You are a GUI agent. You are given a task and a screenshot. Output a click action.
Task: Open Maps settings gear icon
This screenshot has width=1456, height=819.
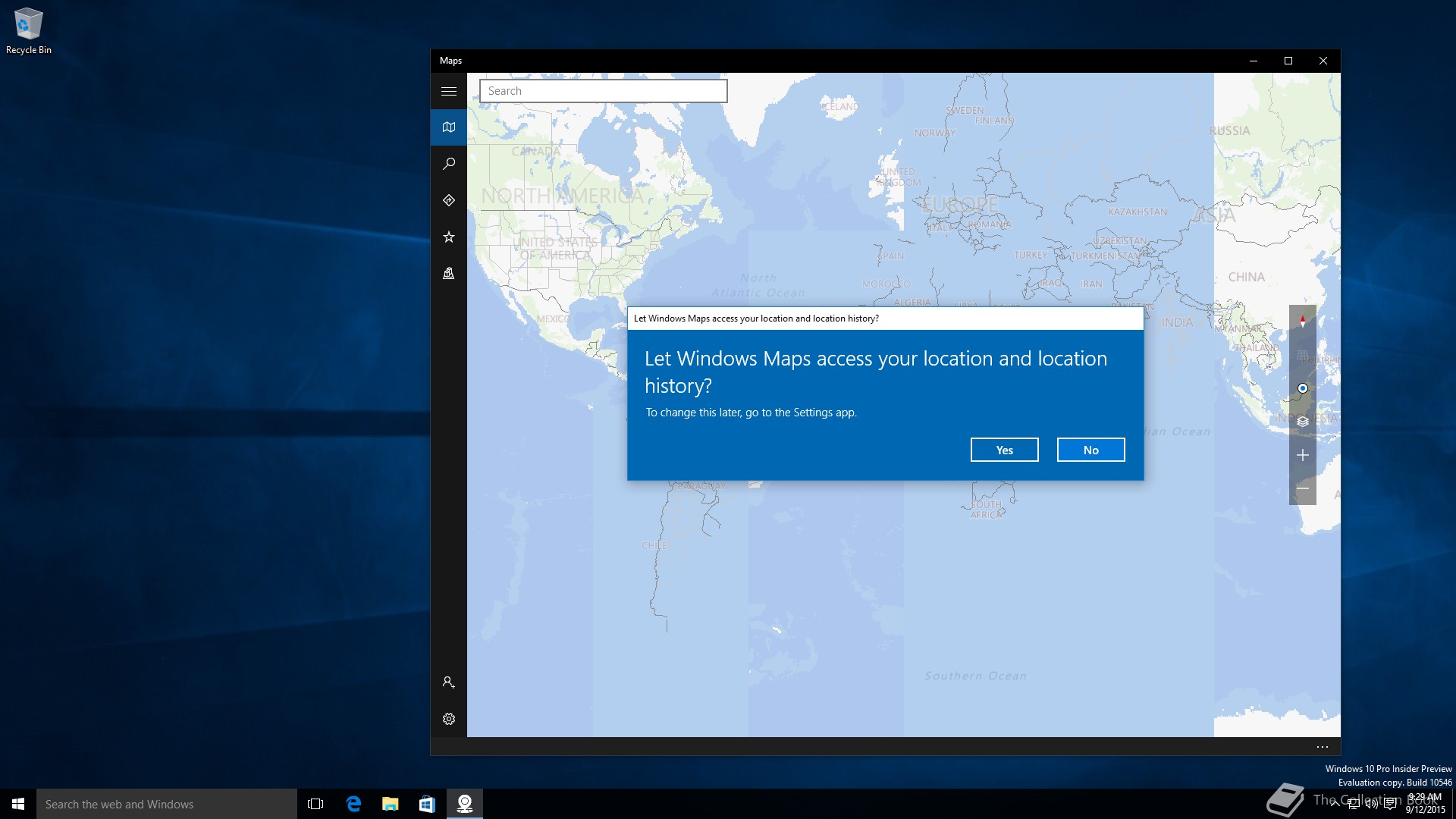click(x=449, y=719)
